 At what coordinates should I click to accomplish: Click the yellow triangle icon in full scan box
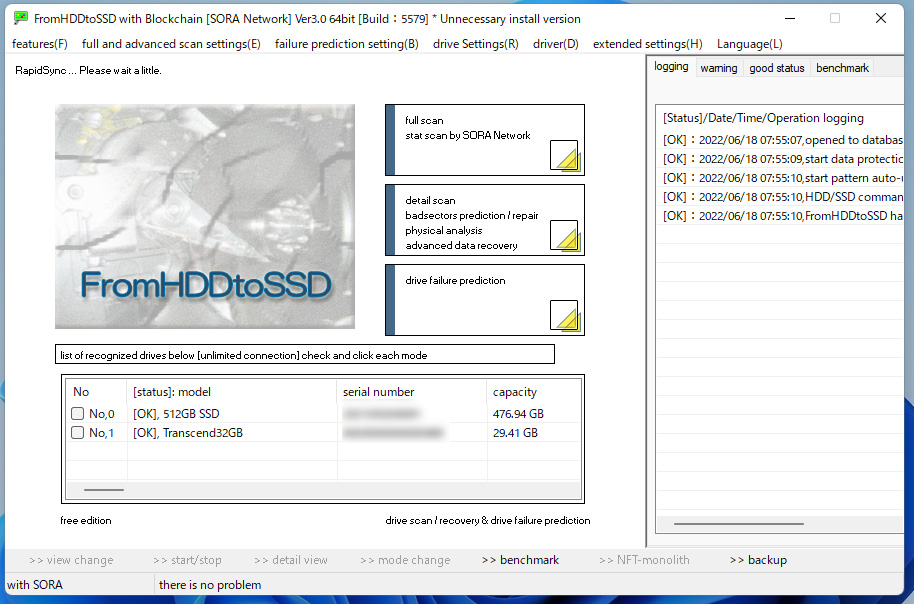pyautogui.click(x=564, y=155)
